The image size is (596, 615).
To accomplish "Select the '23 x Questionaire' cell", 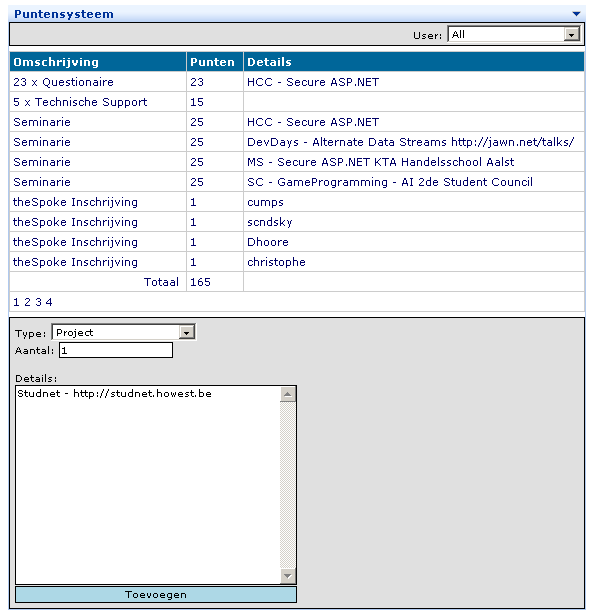I will (x=98, y=82).
